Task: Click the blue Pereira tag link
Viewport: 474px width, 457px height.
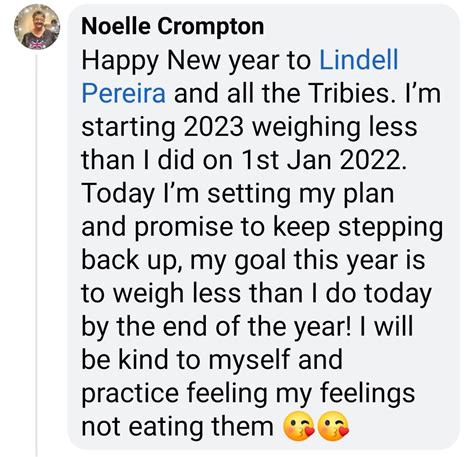Action: coord(123,93)
